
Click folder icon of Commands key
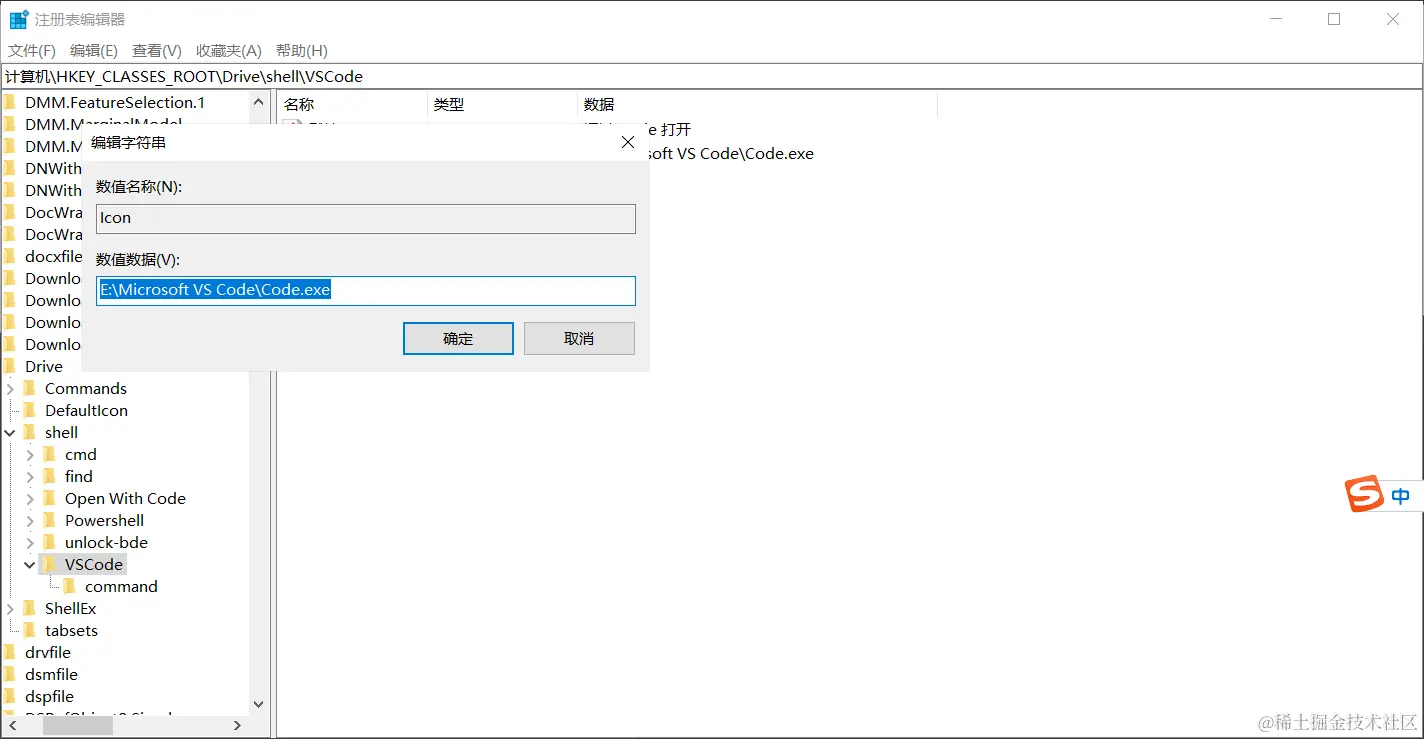point(30,388)
